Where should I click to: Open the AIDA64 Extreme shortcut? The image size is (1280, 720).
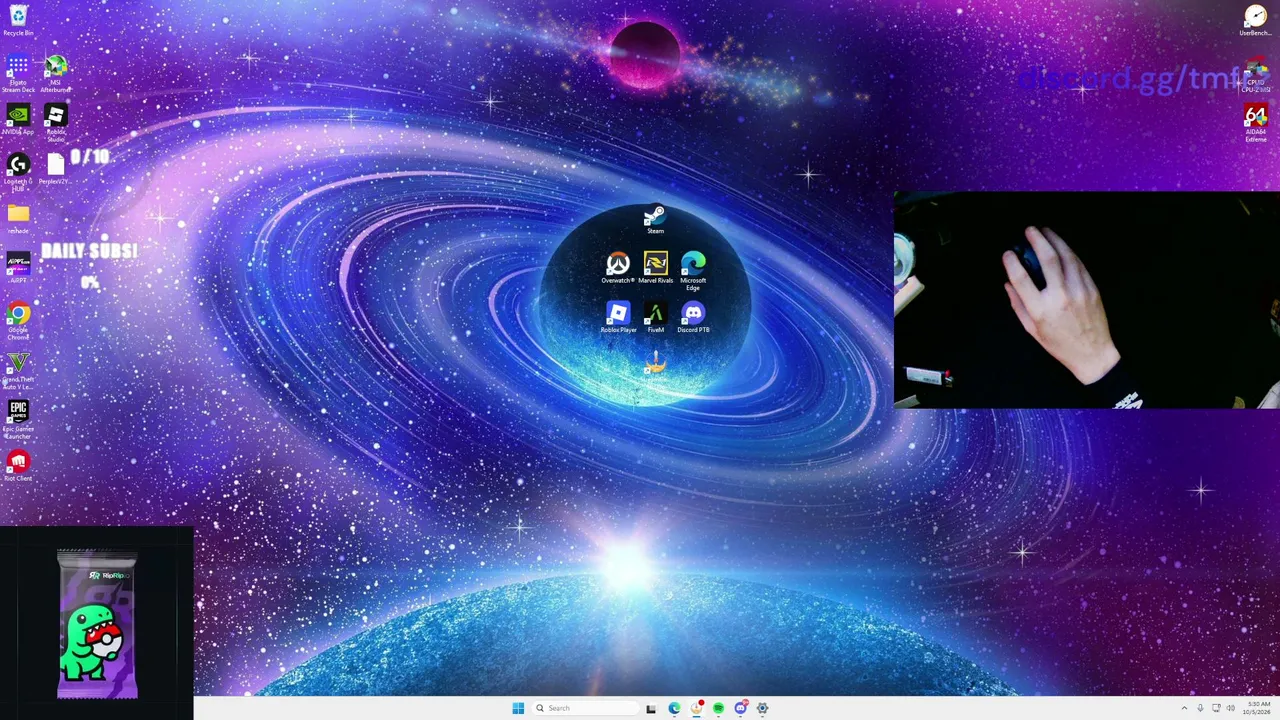(x=1255, y=124)
